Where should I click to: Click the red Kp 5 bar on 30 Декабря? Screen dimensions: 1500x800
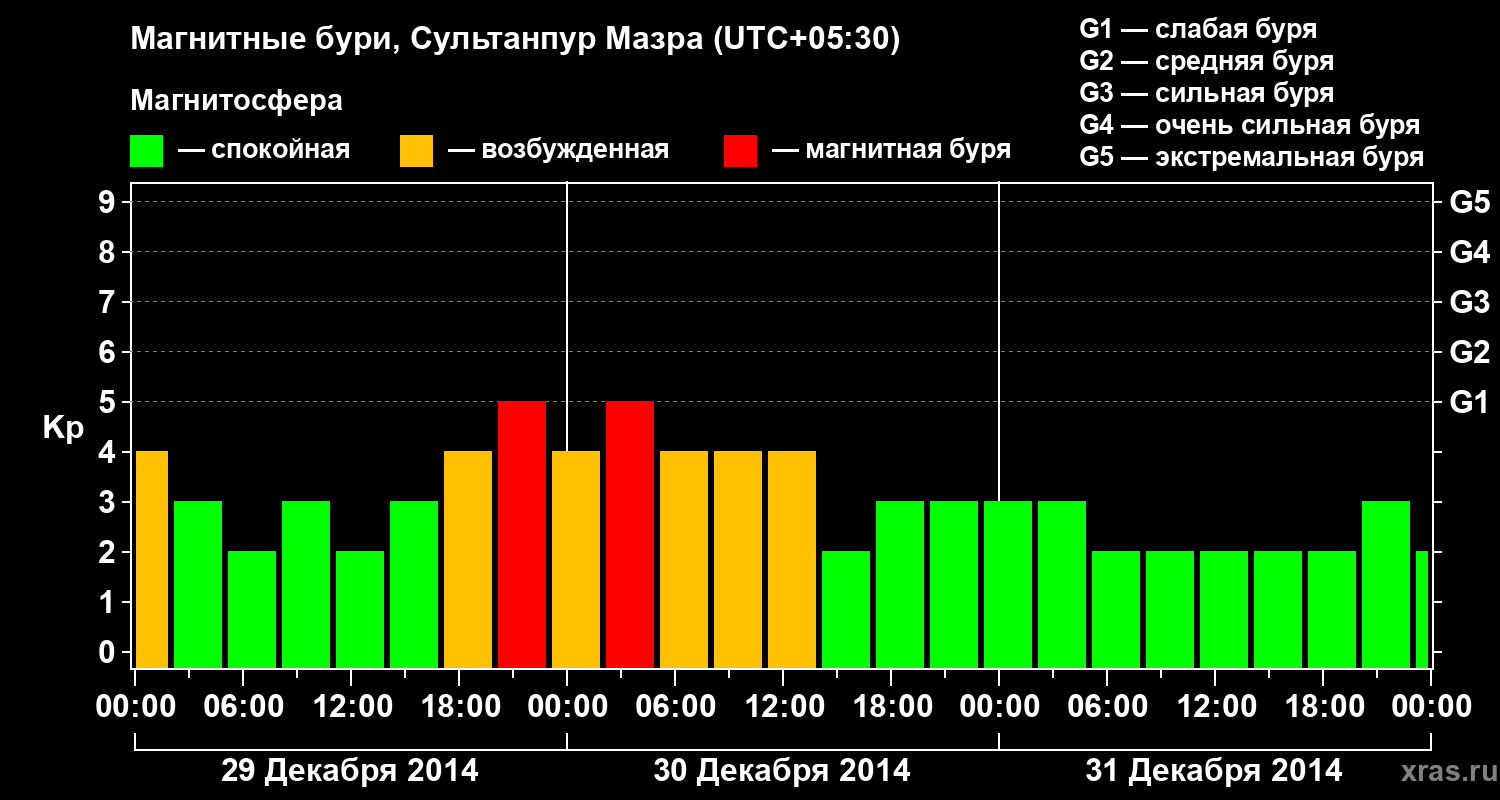click(630, 535)
